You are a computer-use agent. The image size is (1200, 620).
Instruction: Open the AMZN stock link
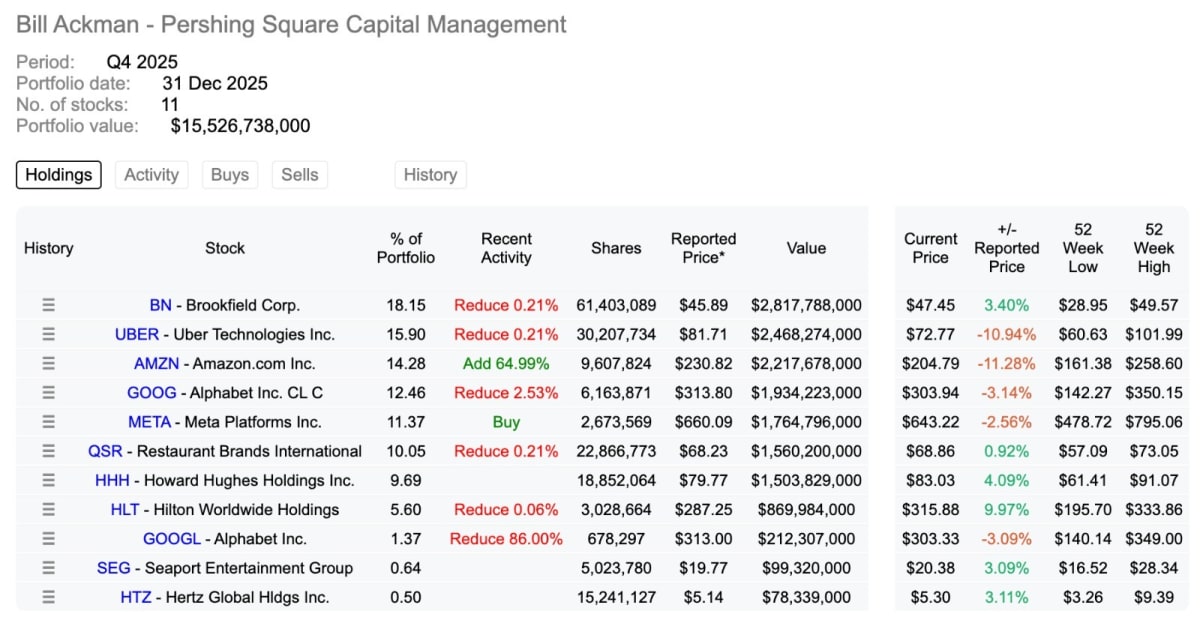pyautogui.click(x=156, y=364)
